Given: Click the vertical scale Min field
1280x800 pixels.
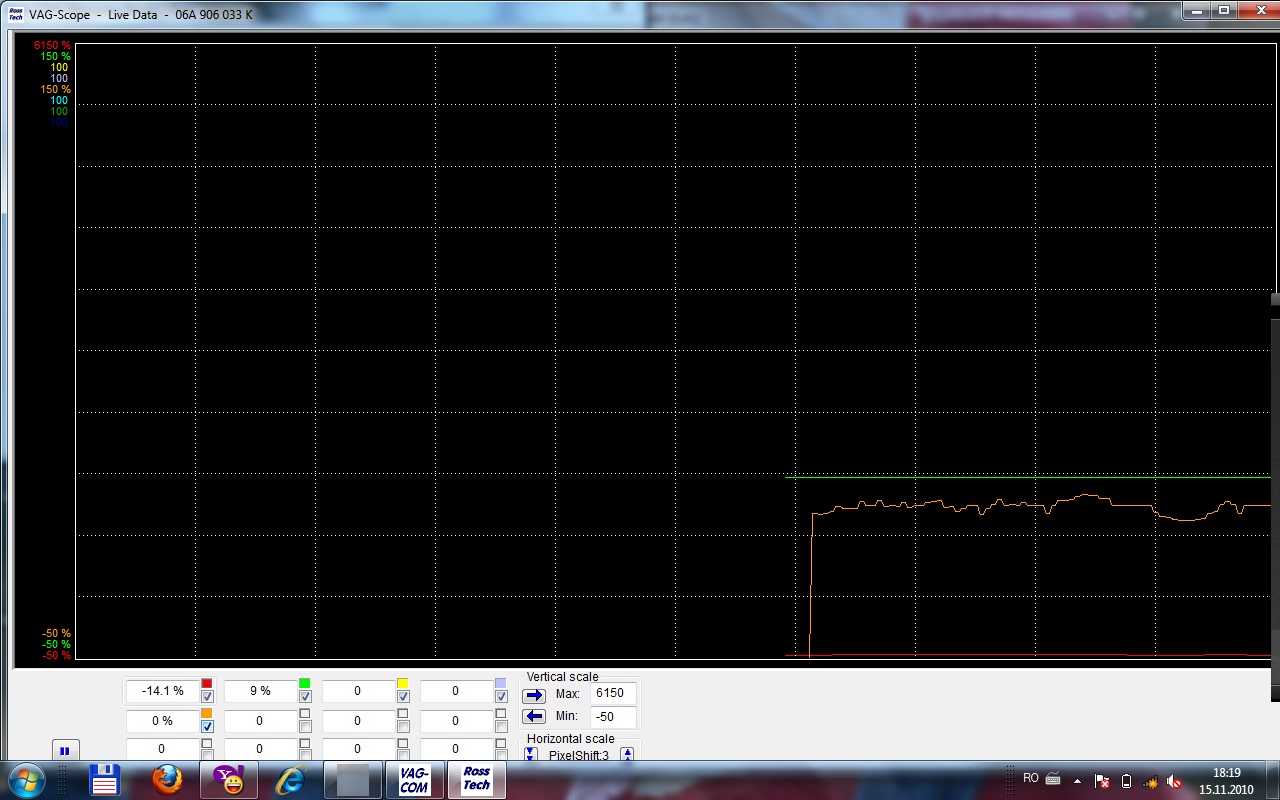Looking at the screenshot, I should [x=613, y=717].
